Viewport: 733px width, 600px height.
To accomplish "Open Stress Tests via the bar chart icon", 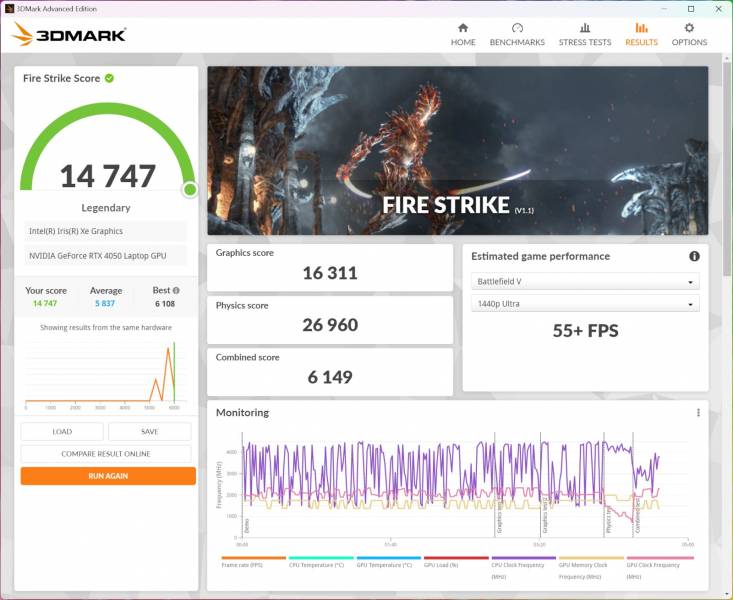I will coord(585,28).
